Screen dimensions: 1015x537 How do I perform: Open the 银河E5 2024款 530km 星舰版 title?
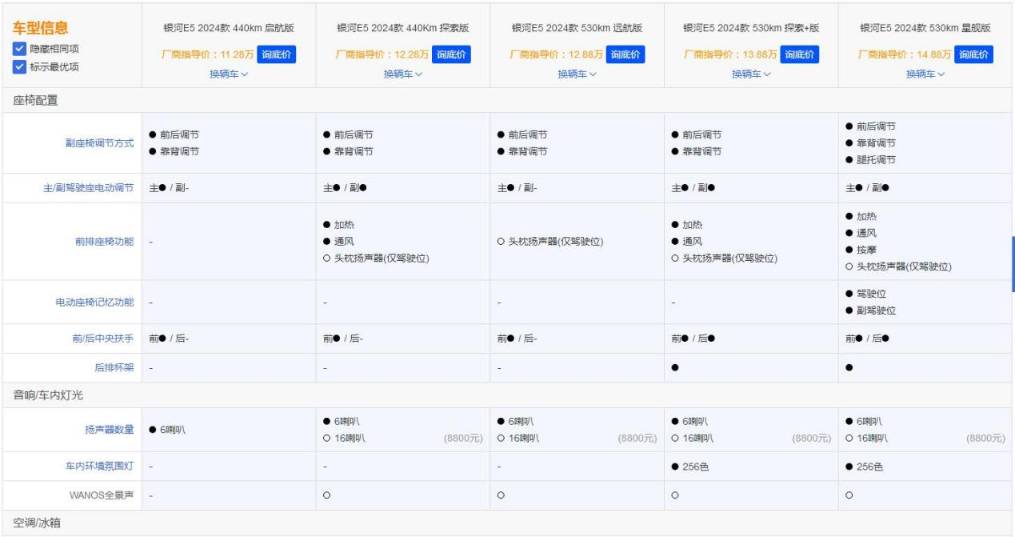click(x=925, y=28)
